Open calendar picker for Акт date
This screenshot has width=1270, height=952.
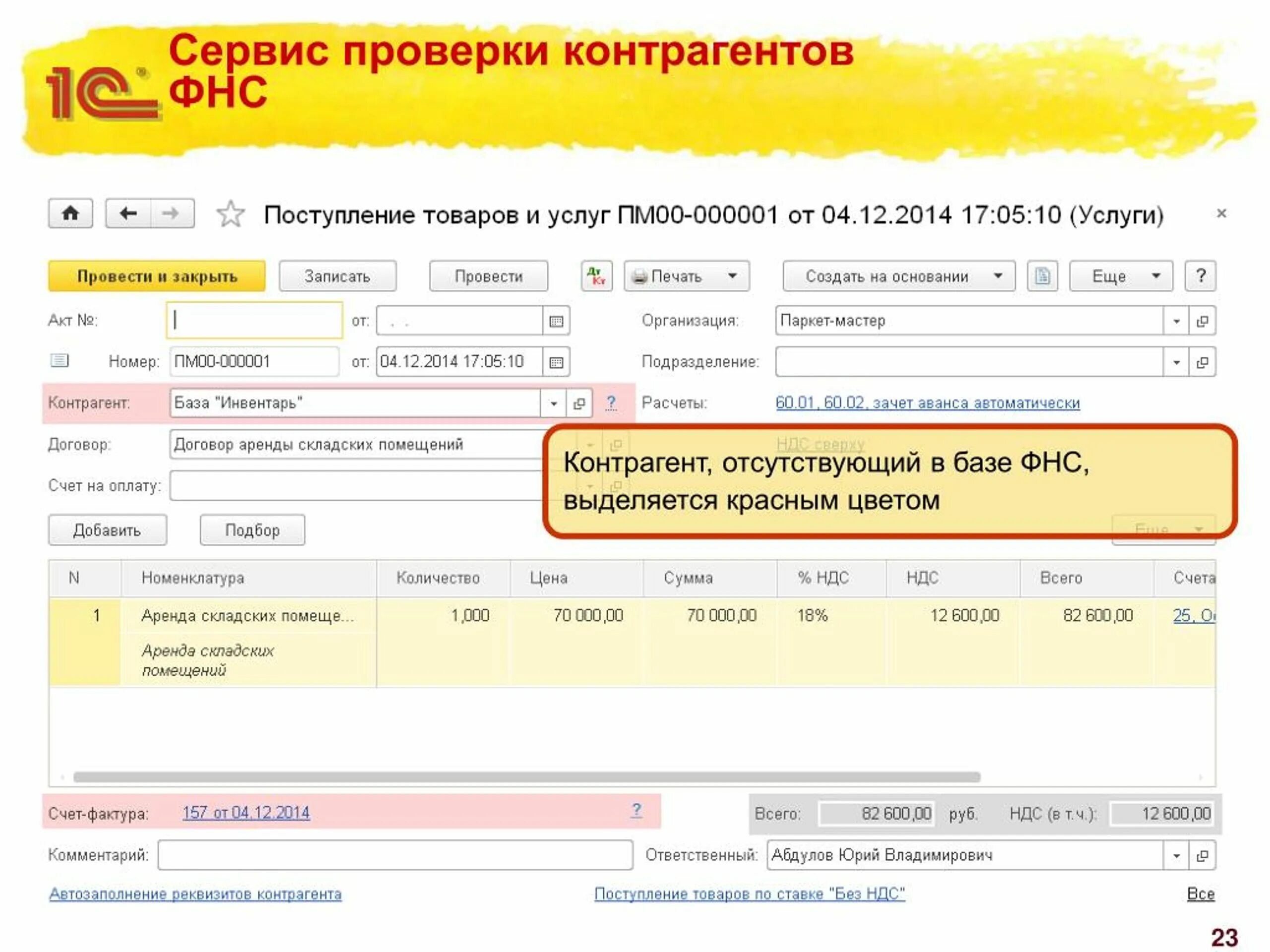coord(556,321)
